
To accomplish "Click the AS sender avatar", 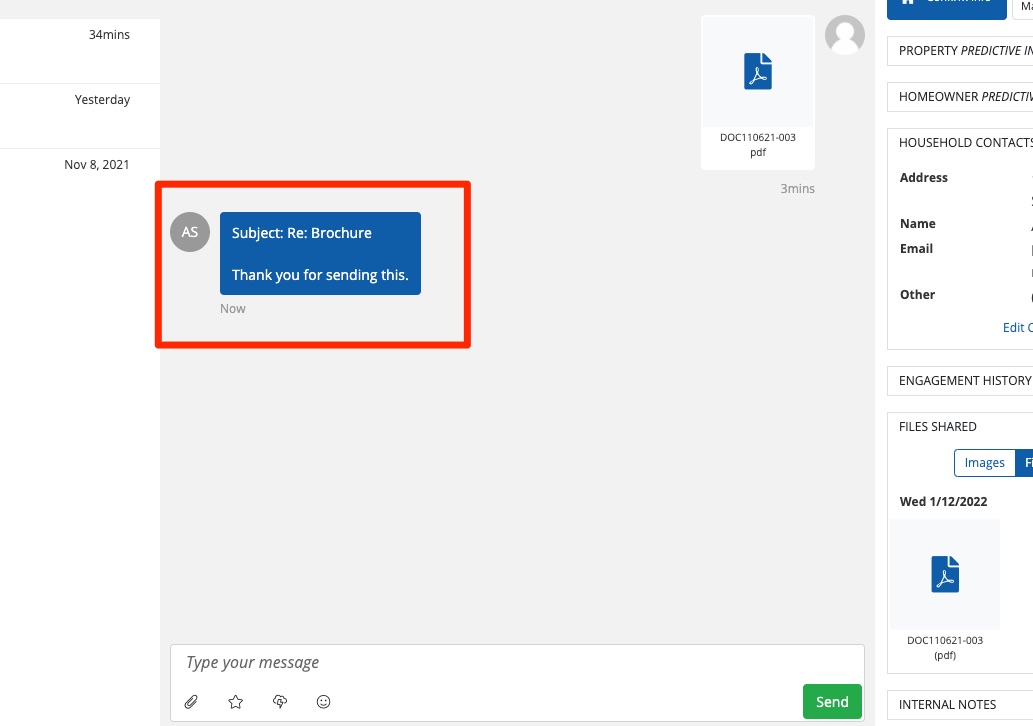I will (x=190, y=232).
